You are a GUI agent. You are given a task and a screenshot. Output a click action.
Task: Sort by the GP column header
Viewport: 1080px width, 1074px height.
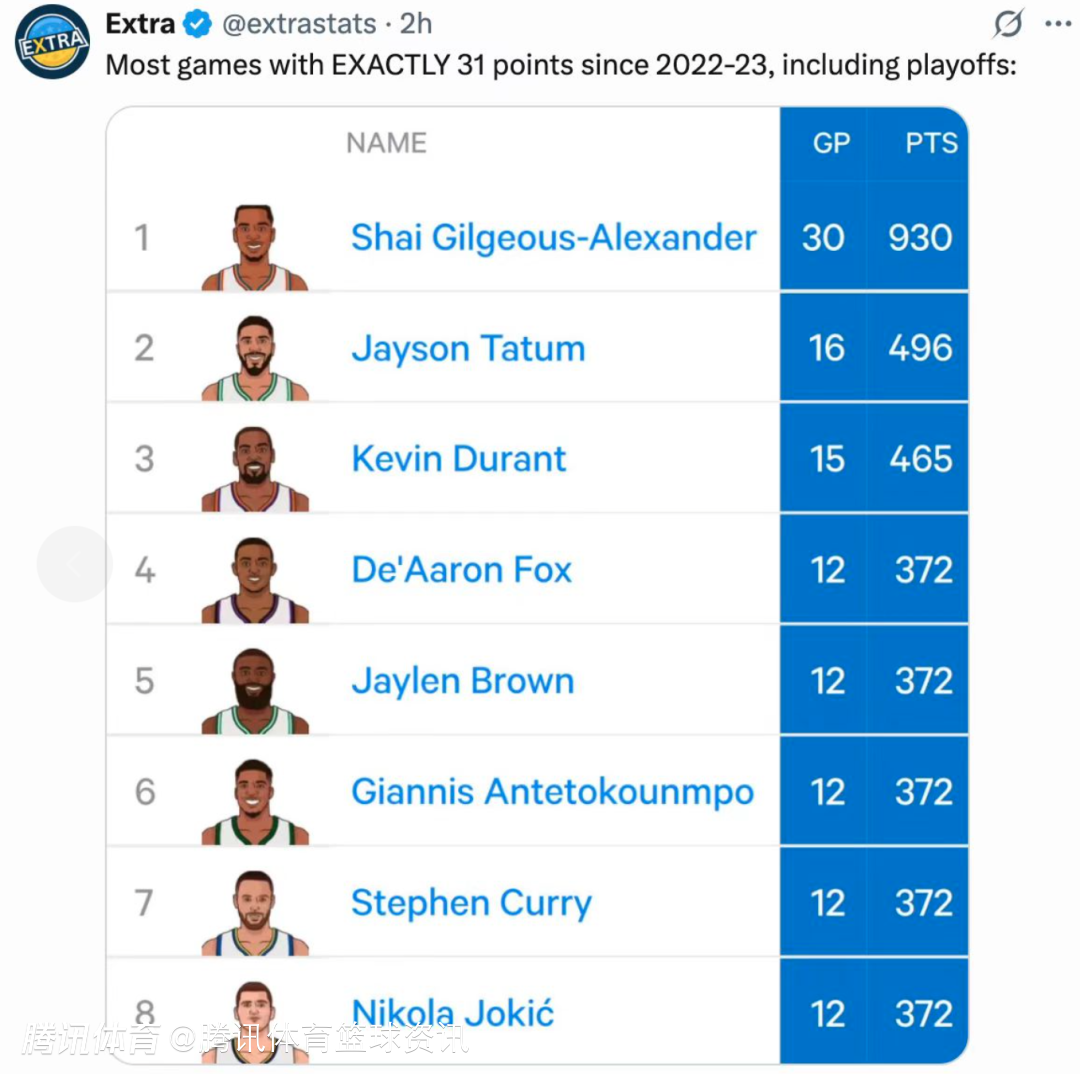pos(831,143)
